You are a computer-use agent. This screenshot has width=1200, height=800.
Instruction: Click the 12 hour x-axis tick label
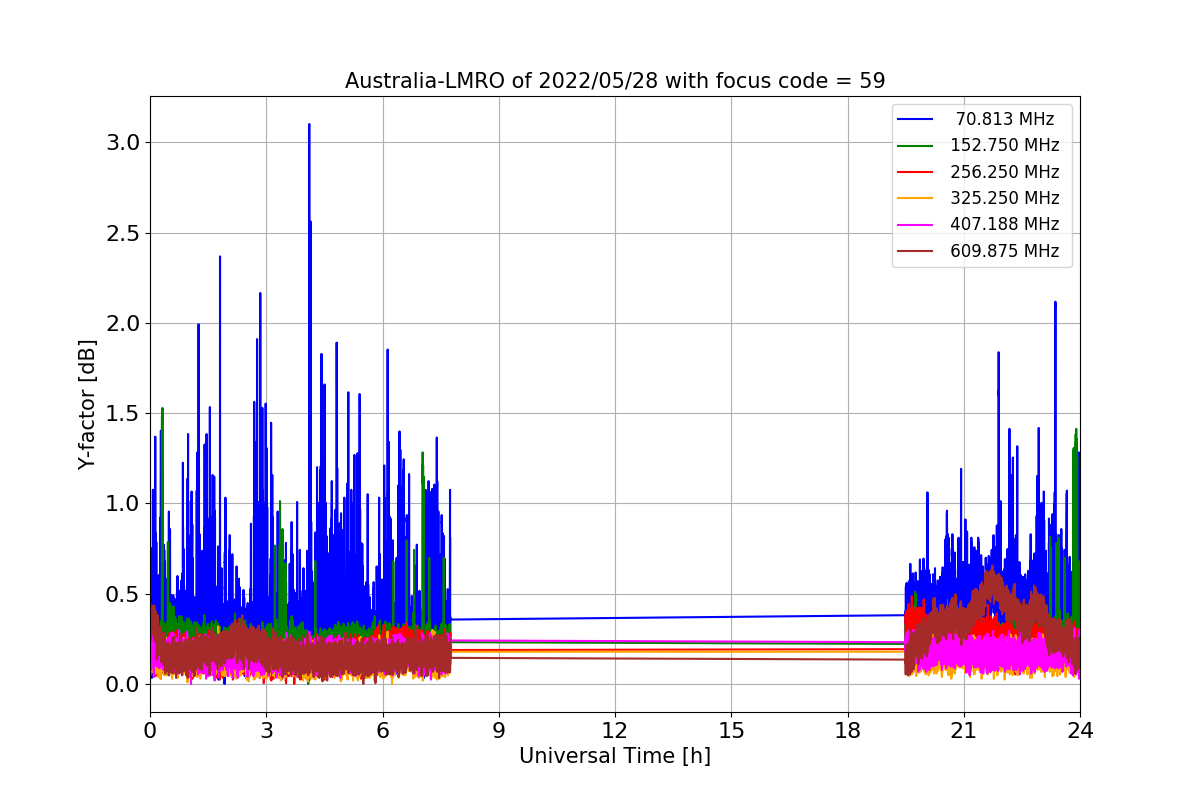[x=615, y=731]
